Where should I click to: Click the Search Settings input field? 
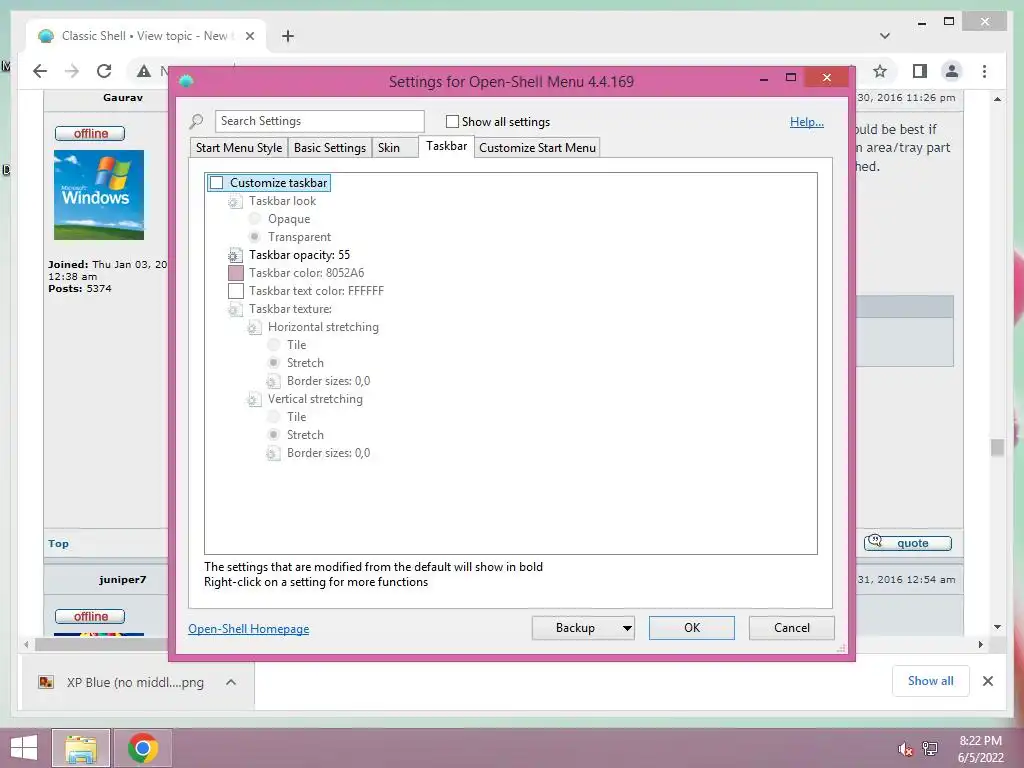click(319, 121)
